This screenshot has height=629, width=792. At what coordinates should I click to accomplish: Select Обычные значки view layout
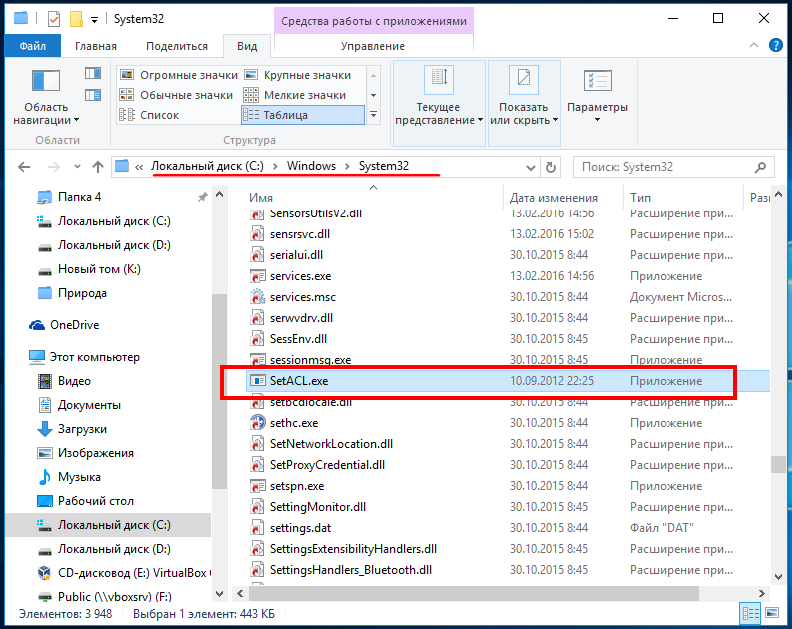pos(176,95)
